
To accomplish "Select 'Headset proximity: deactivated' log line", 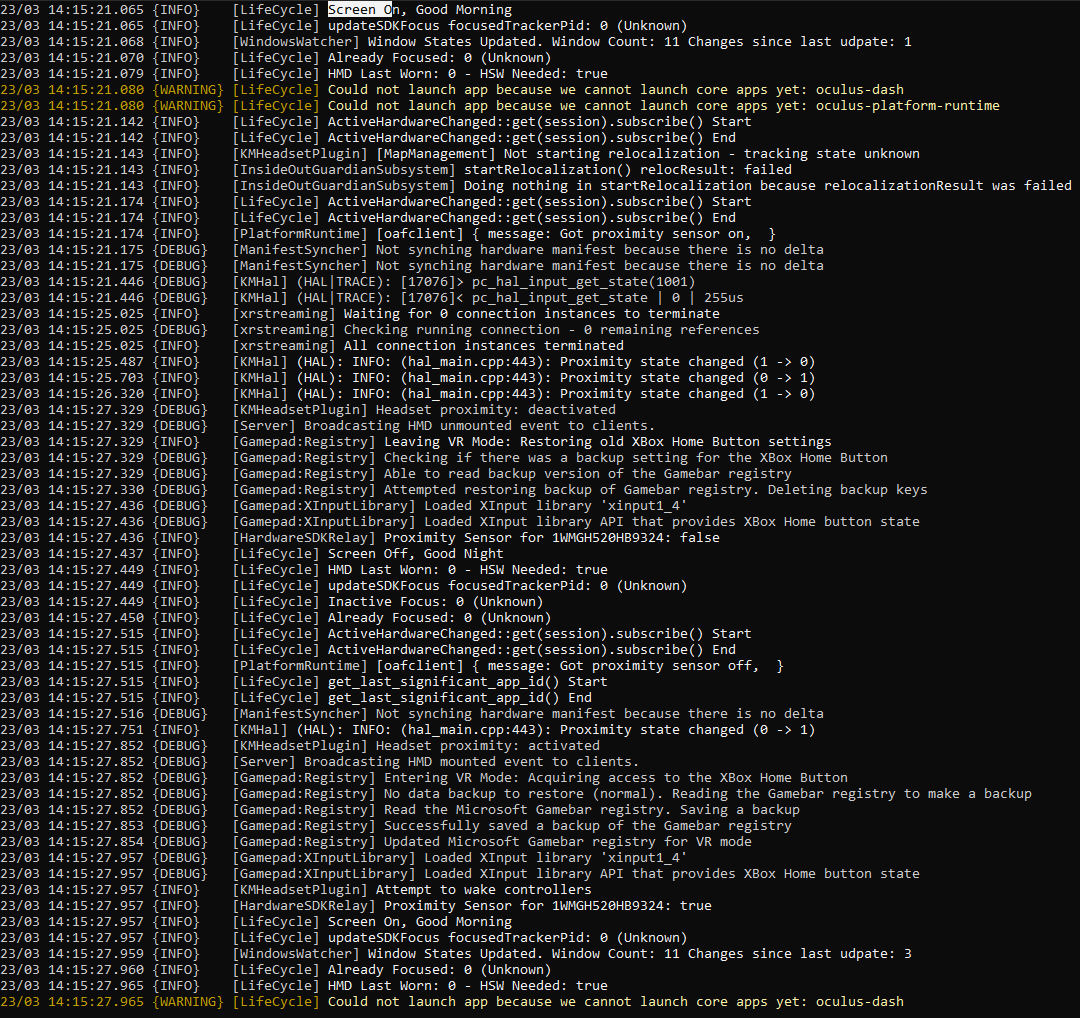I will [308, 409].
